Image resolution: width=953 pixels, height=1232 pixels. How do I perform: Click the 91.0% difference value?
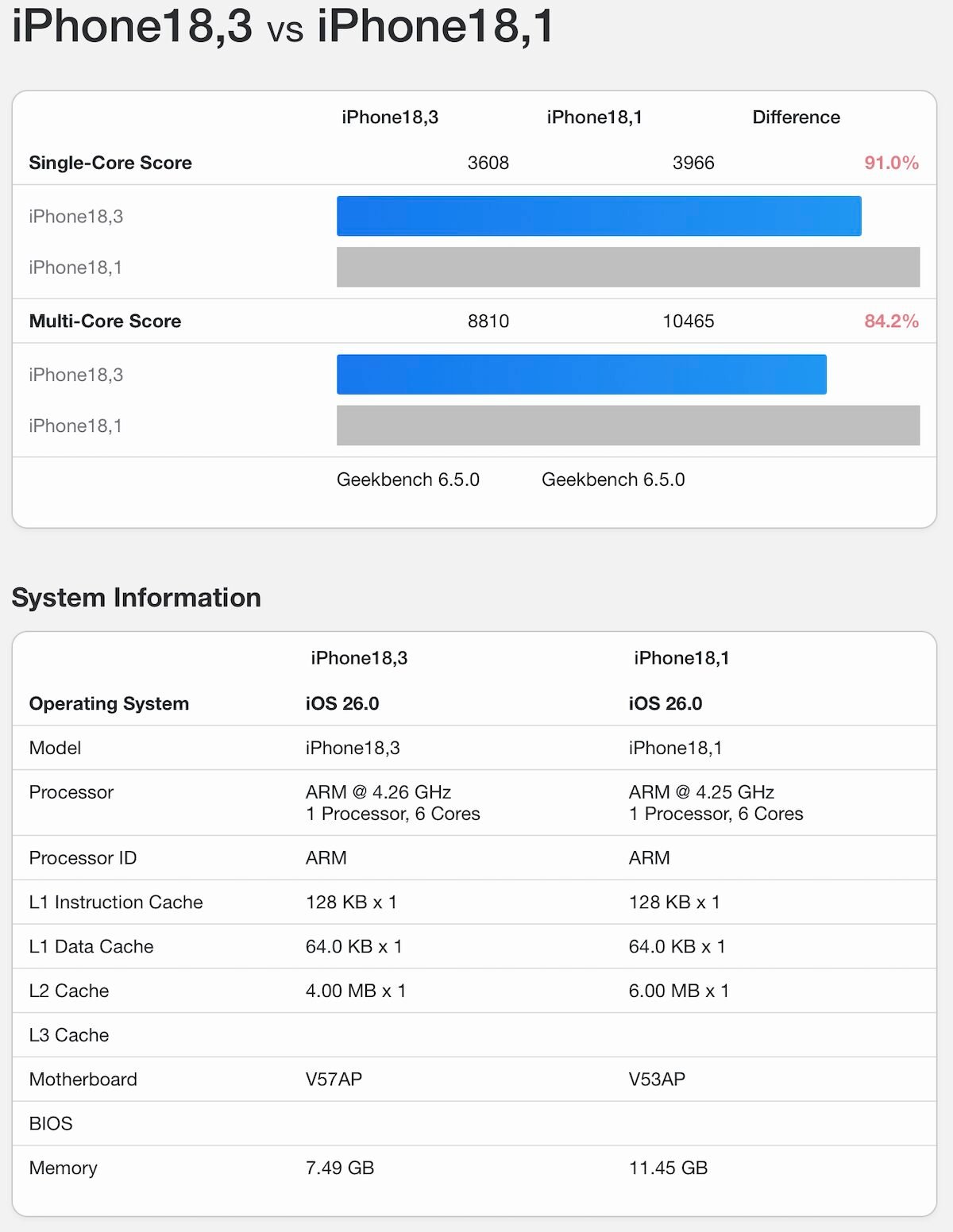[x=891, y=163]
